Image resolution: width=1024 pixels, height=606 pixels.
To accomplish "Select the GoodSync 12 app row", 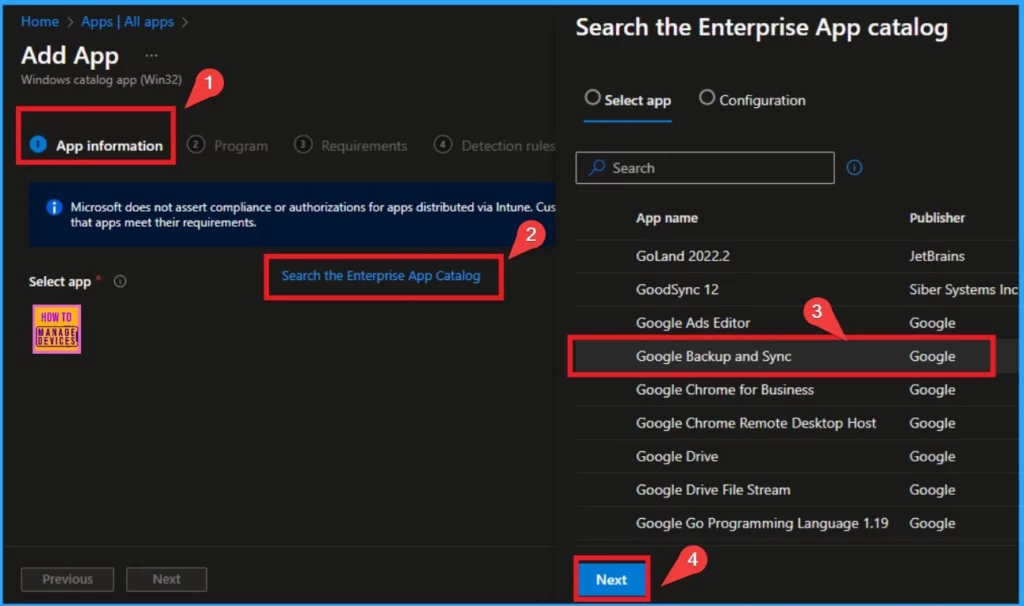I will click(x=797, y=289).
